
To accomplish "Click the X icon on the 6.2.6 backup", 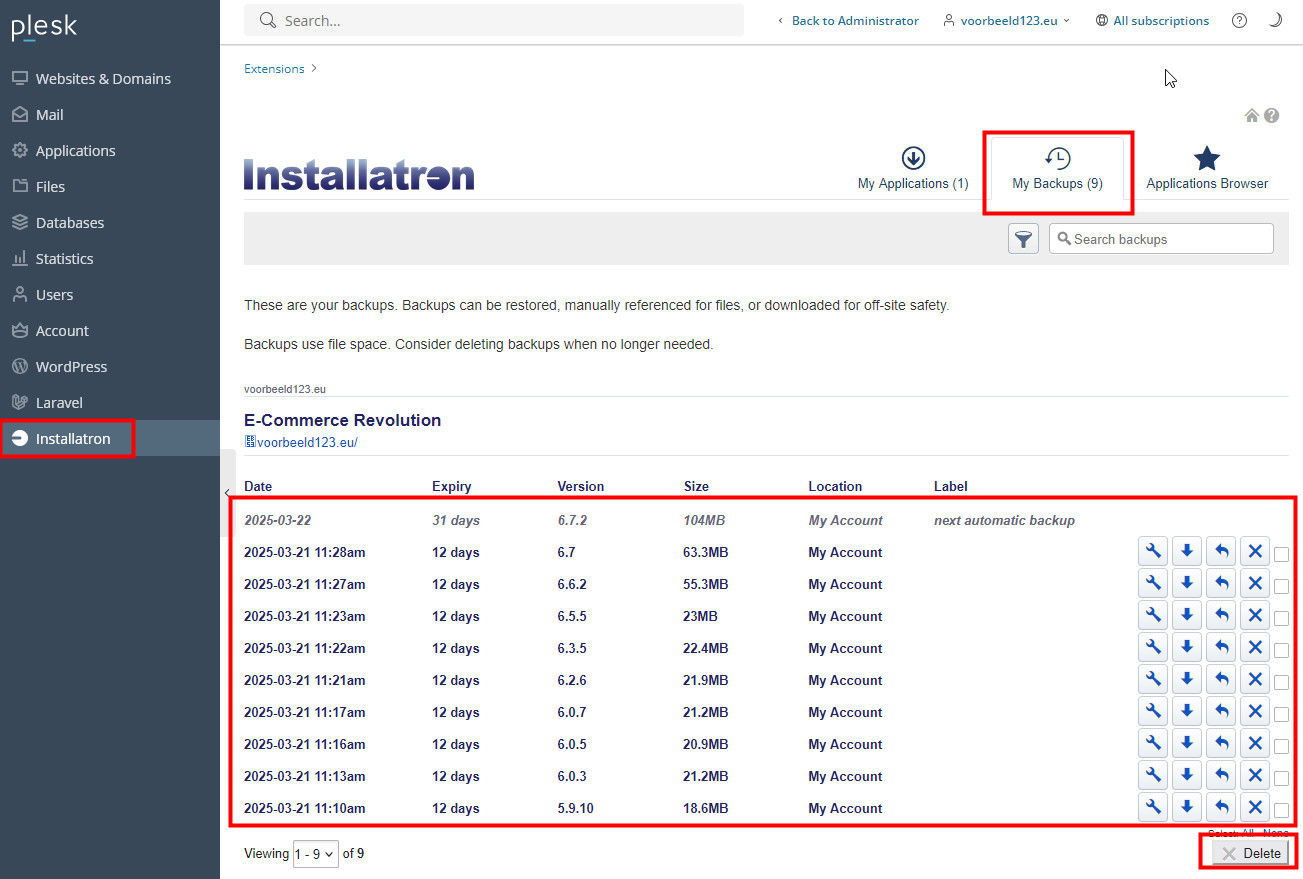I will (1255, 679).
